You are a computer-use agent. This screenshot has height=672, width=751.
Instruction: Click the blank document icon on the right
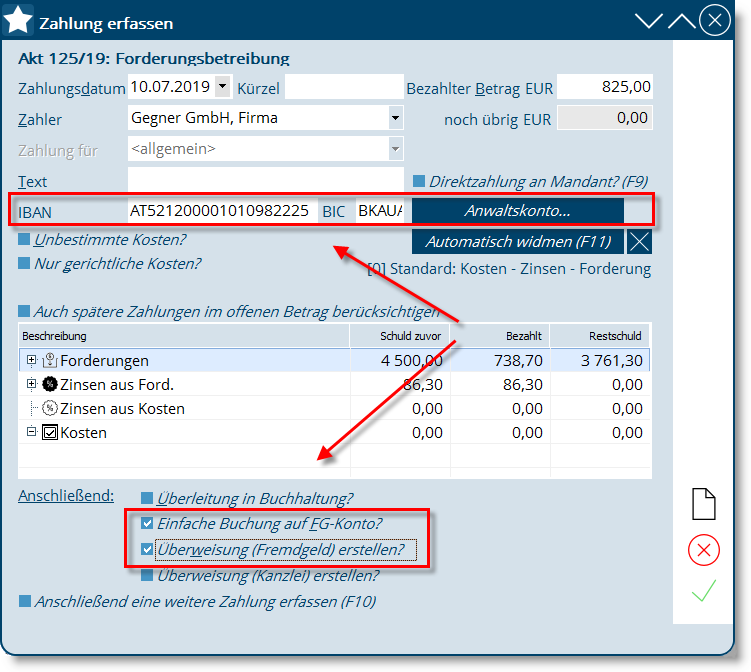click(704, 503)
